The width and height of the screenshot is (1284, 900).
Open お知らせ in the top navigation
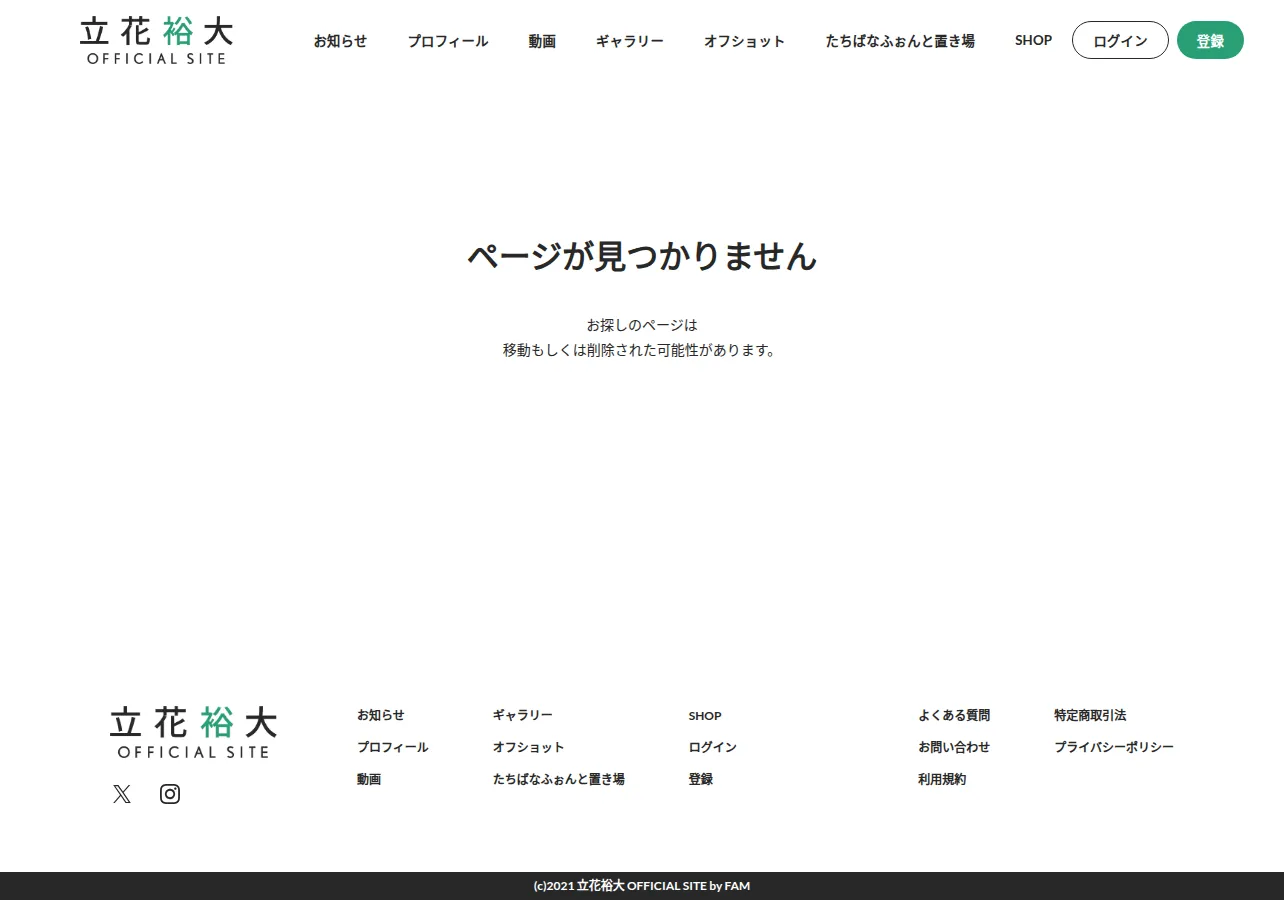(340, 41)
